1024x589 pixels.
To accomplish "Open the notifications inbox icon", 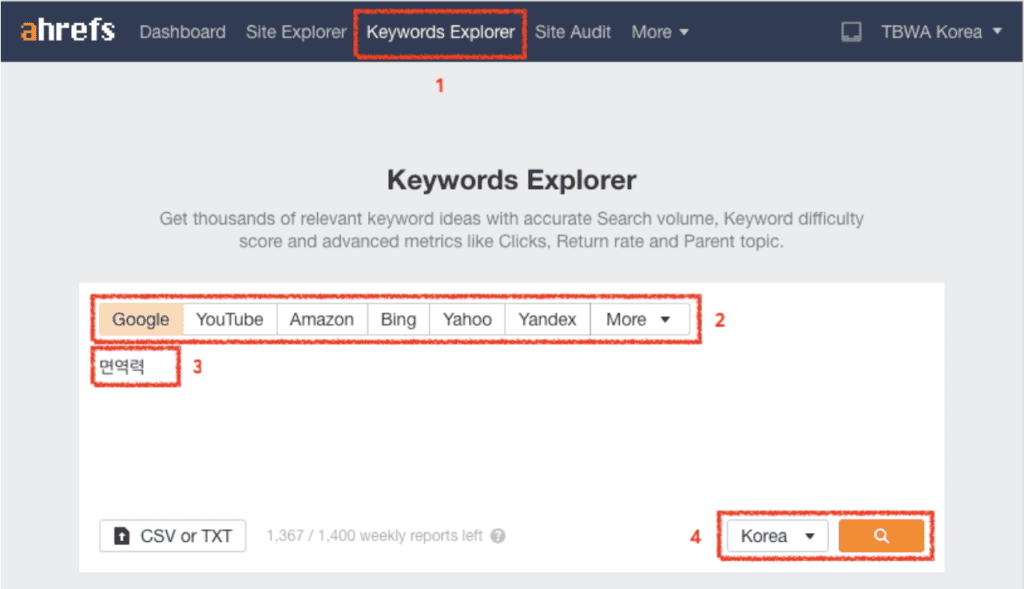I will pyautogui.click(x=850, y=31).
